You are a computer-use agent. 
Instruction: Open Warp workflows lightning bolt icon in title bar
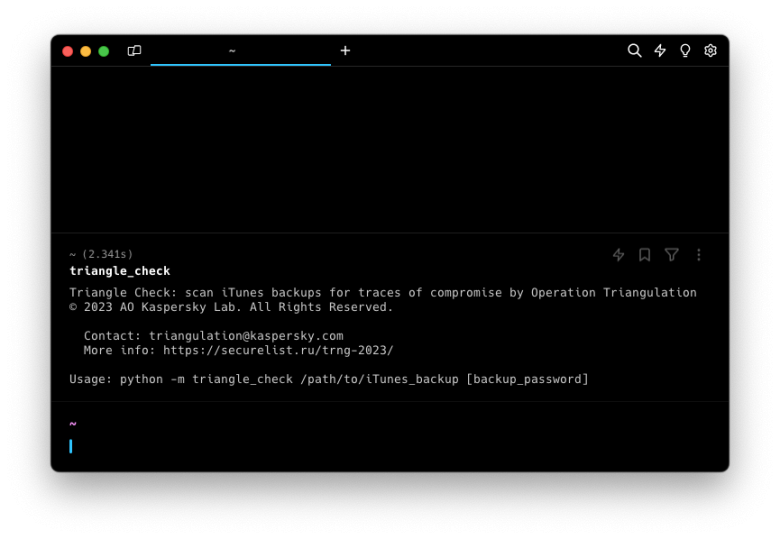660,51
